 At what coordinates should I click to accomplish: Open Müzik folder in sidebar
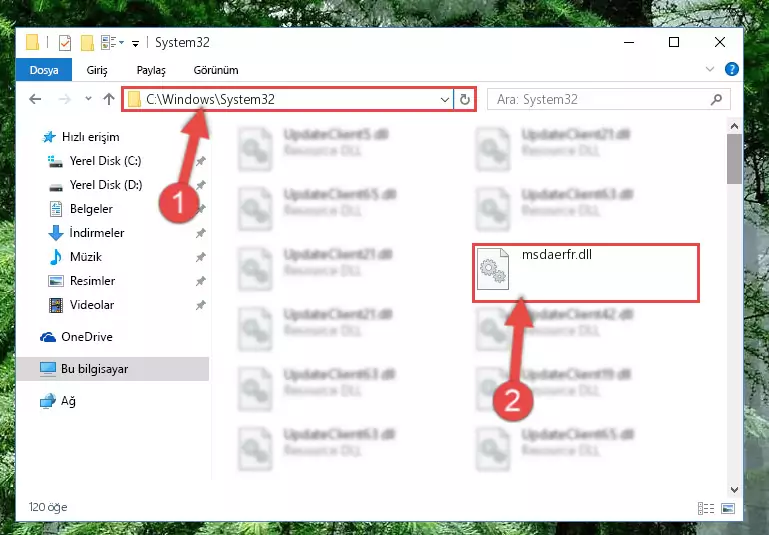[86, 257]
